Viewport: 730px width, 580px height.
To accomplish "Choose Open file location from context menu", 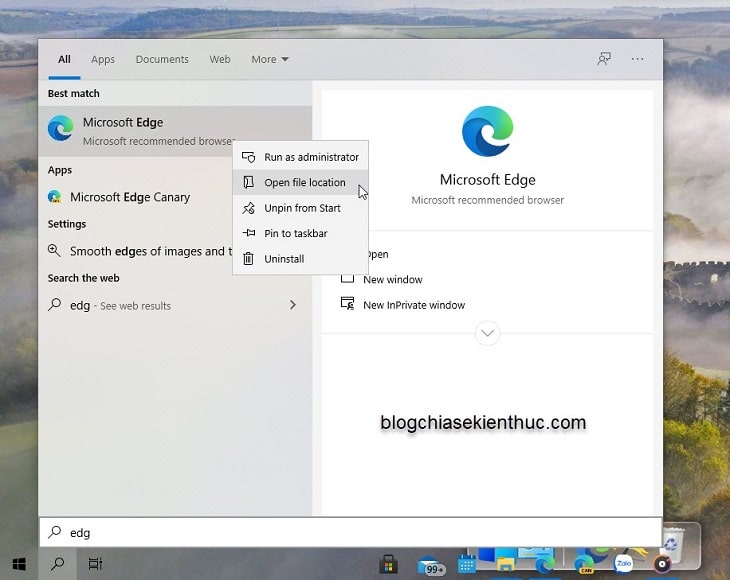I will tap(300, 182).
